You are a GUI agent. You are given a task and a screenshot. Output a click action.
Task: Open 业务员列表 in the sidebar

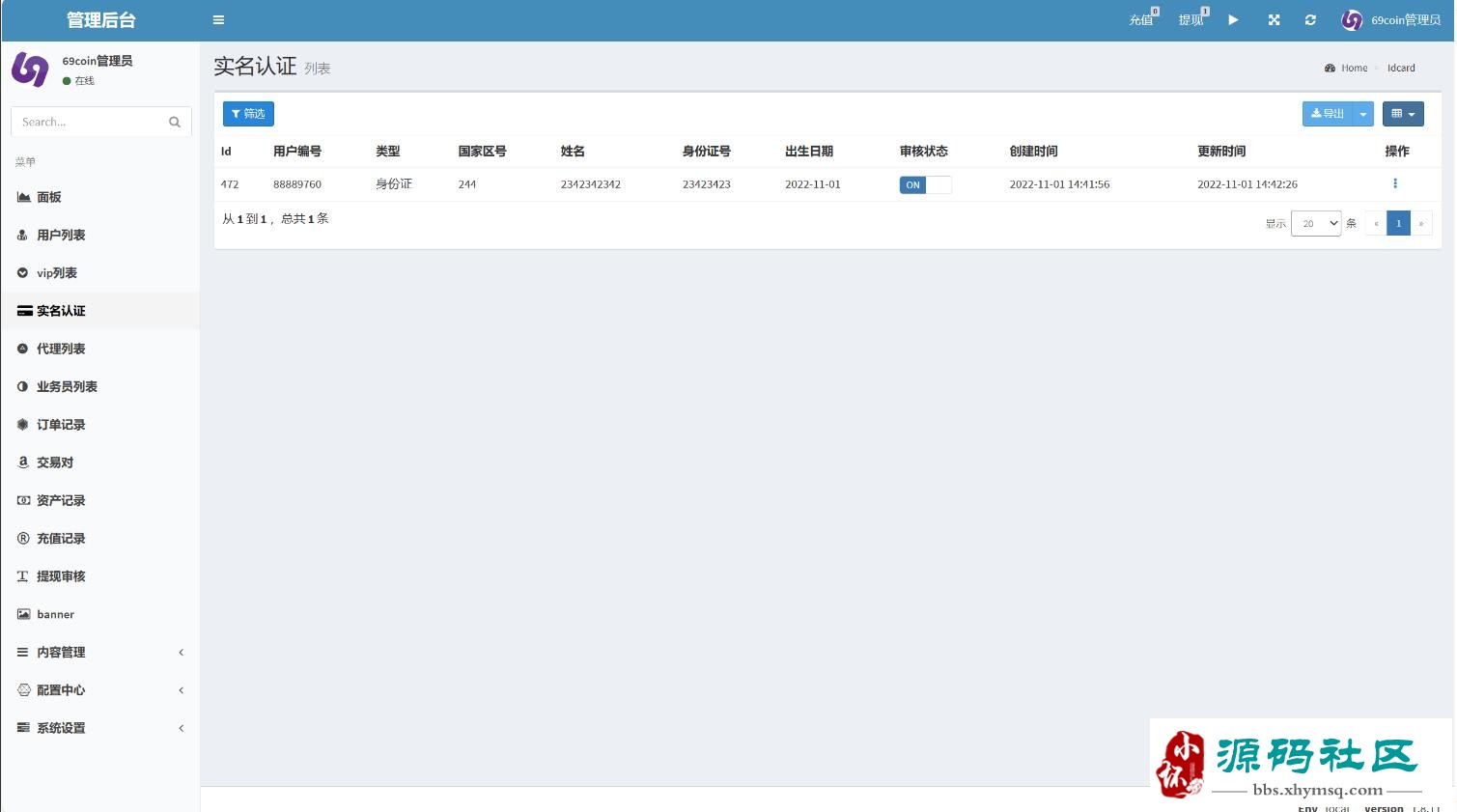pos(100,386)
